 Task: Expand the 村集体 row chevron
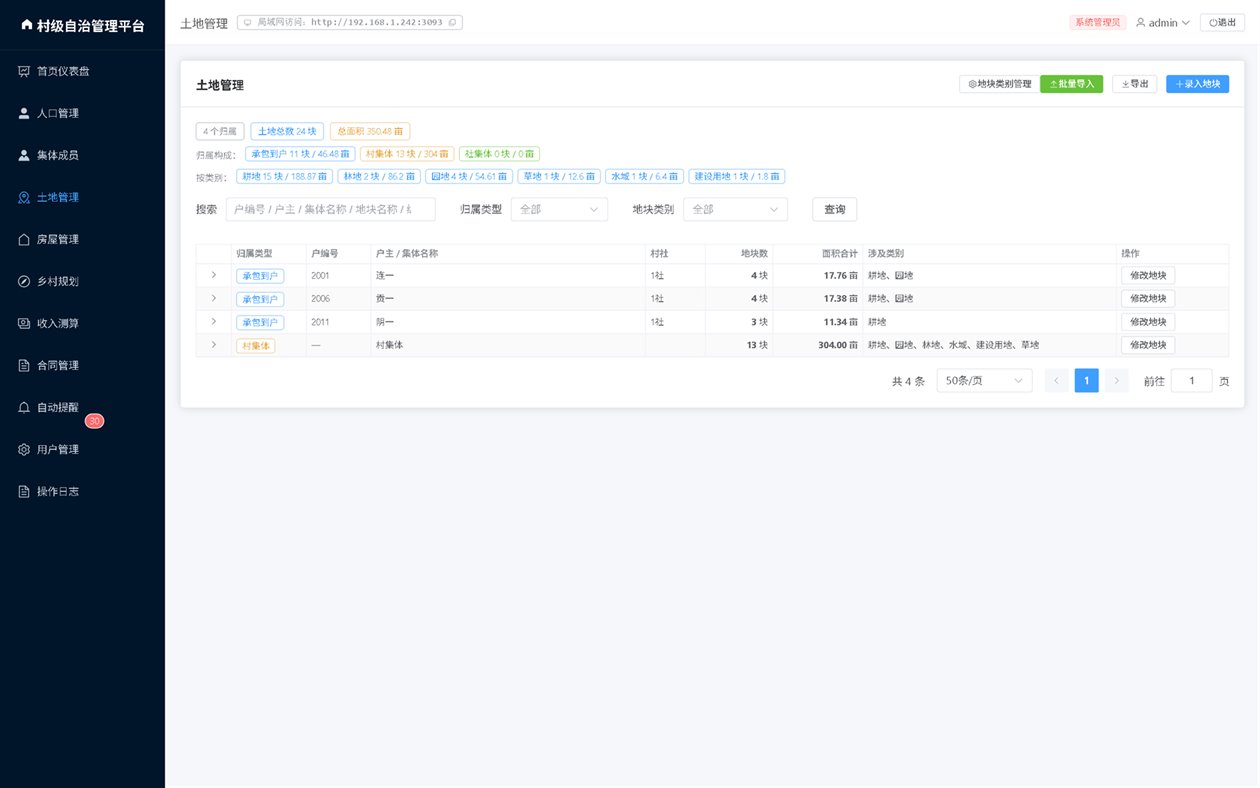click(x=213, y=345)
